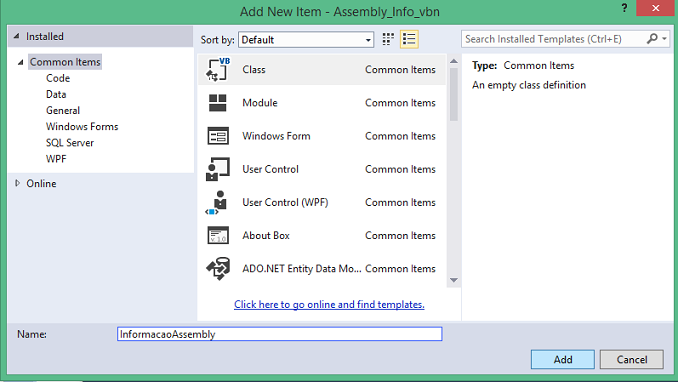Image resolution: width=678 pixels, height=382 pixels.
Task: Click the search magnifier icon
Action: [x=652, y=39]
